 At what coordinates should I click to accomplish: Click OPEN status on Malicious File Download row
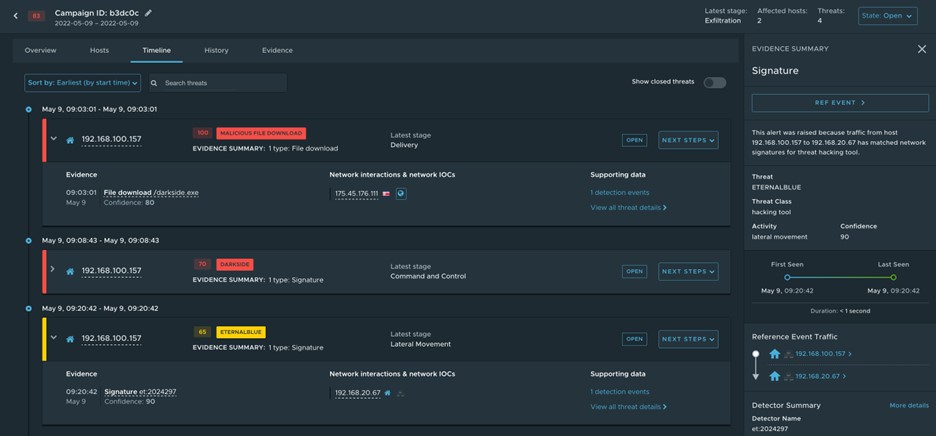(x=635, y=140)
